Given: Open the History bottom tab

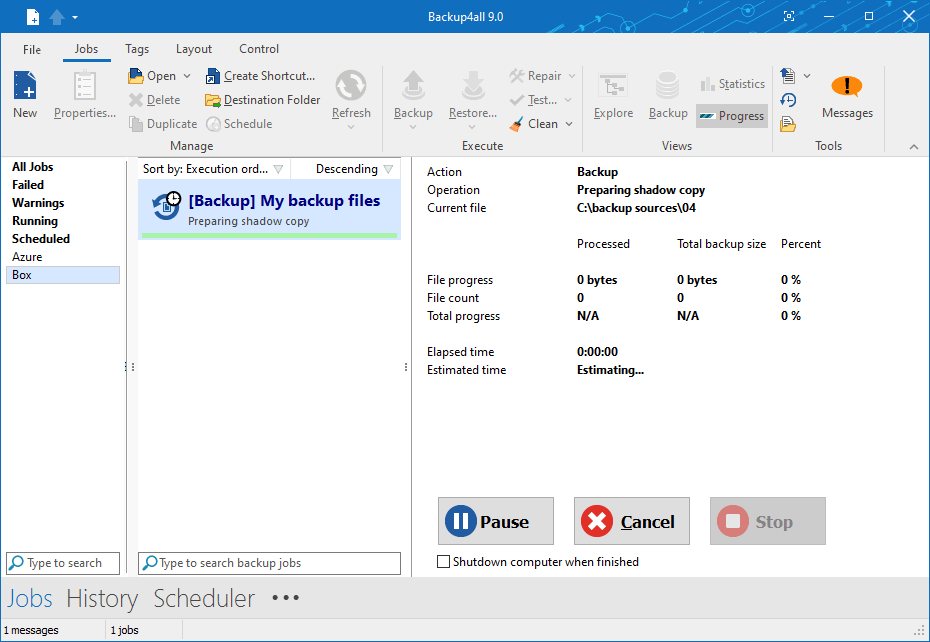Looking at the screenshot, I should (102, 598).
